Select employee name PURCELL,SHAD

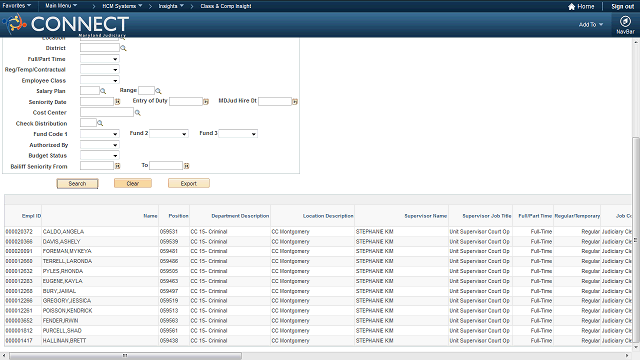tap(62, 331)
